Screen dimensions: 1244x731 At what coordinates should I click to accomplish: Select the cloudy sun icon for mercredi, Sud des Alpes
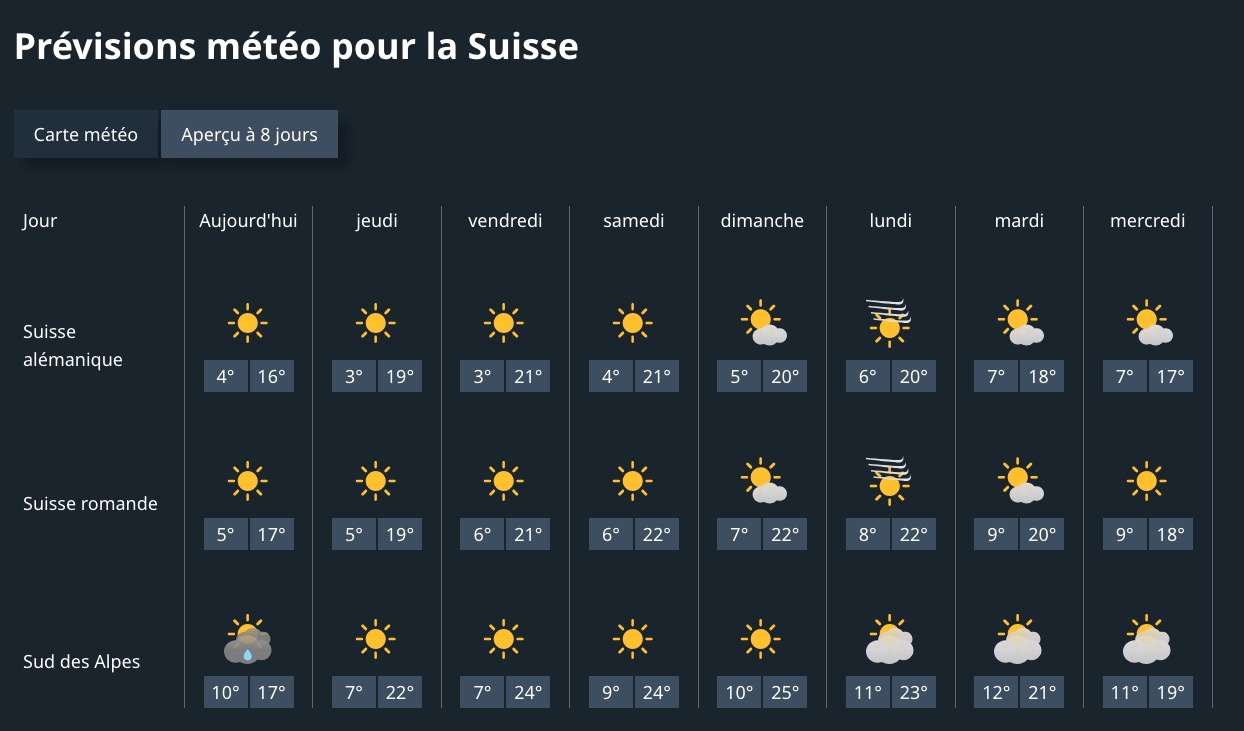pos(1146,638)
